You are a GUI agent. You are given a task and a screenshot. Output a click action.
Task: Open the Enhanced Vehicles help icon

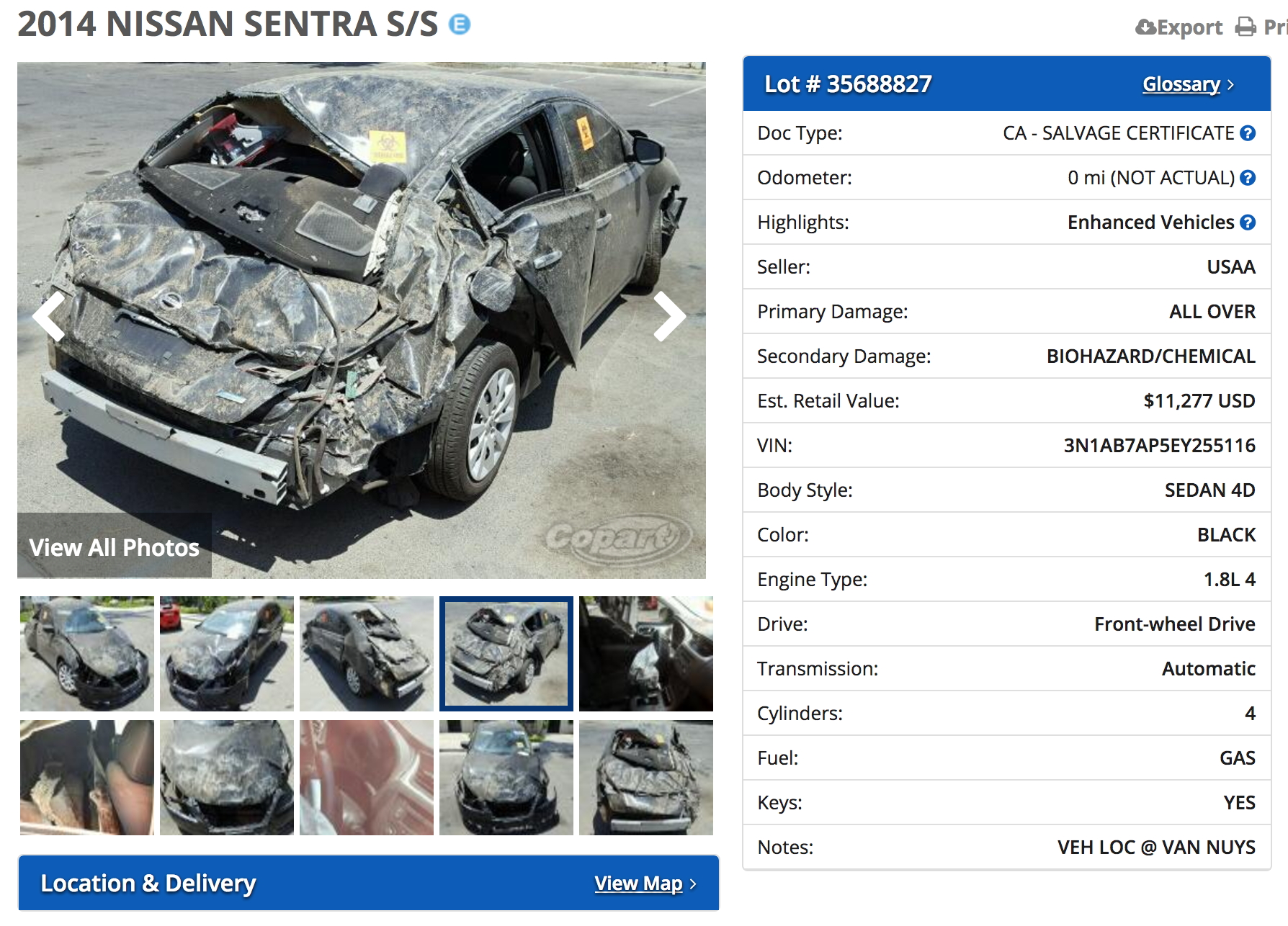coord(1248,222)
